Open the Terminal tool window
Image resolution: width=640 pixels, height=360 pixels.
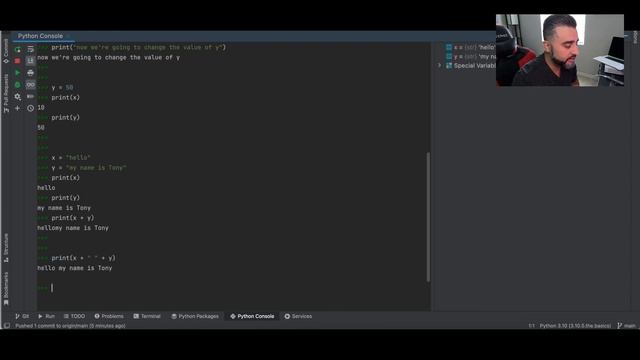point(147,316)
